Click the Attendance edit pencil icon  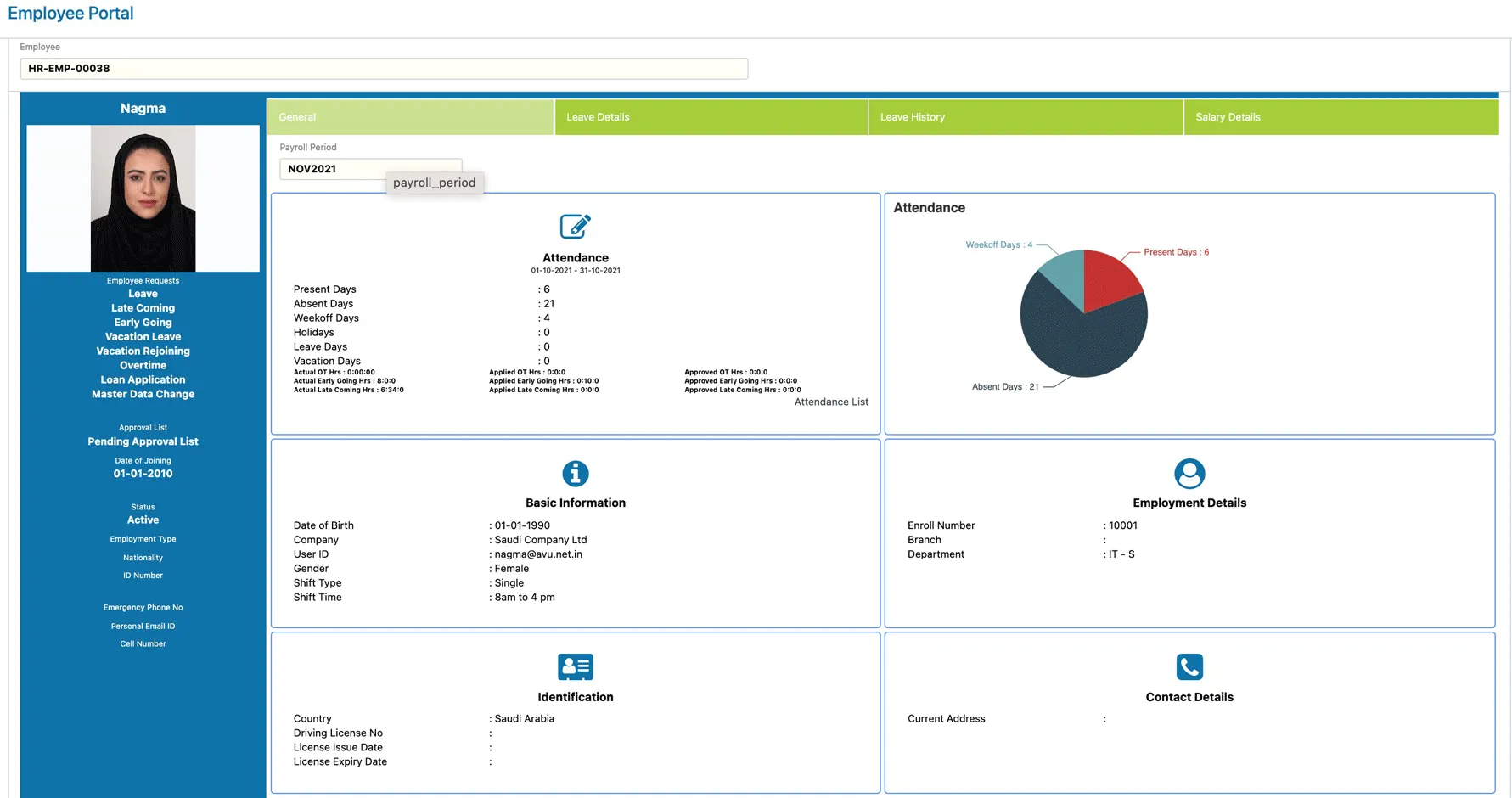(575, 226)
